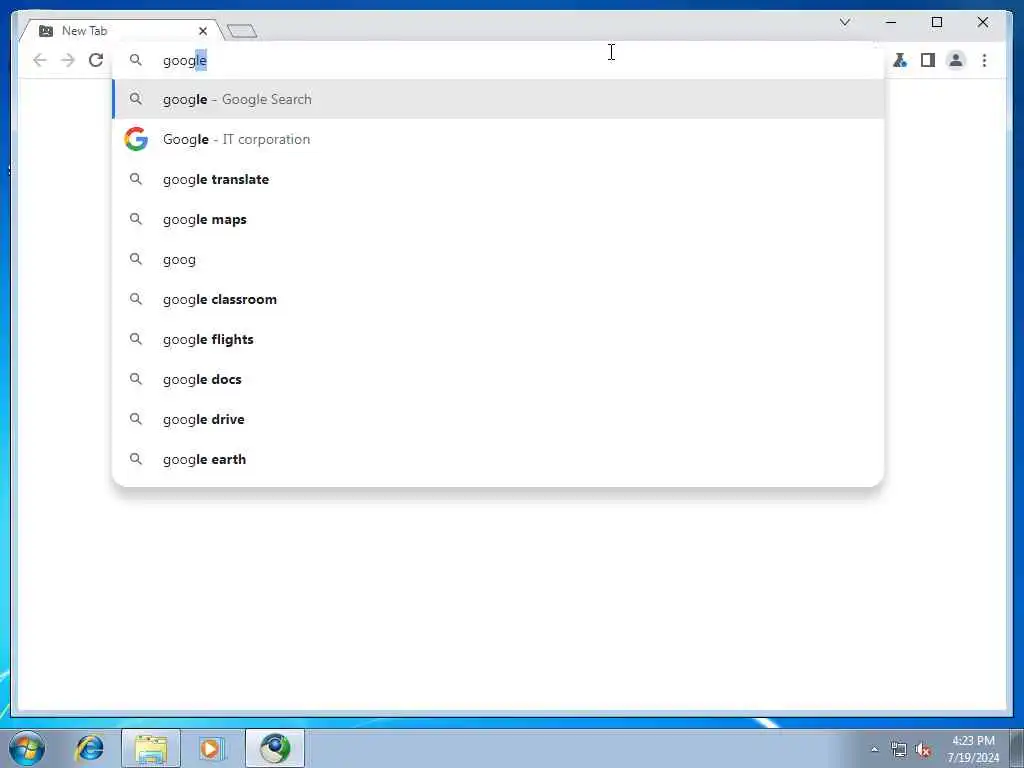Click the Show desktop strip on the taskbar
Image resolution: width=1024 pixels, height=768 pixels.
pos(1017,749)
